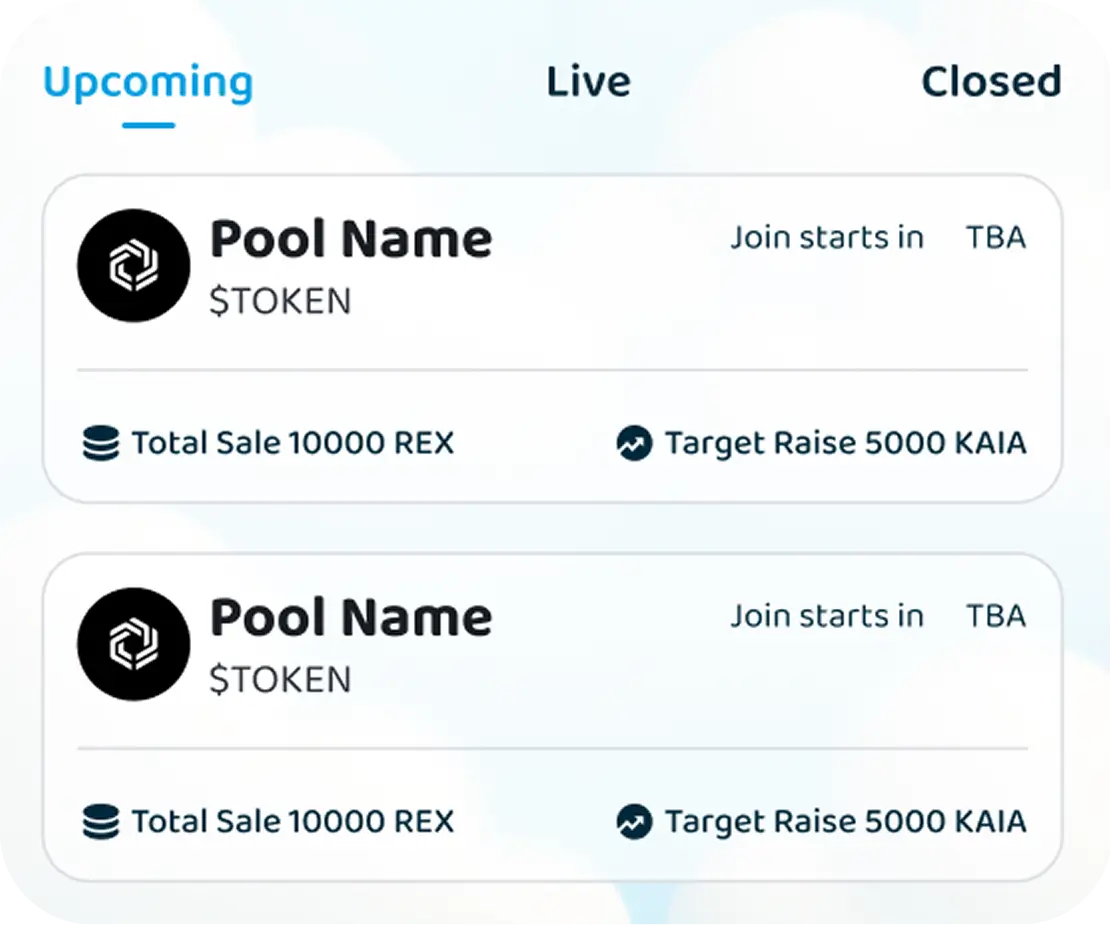This screenshot has height=925, width=1113.
Task: Open the second Pool Name title
Action: click(351, 618)
